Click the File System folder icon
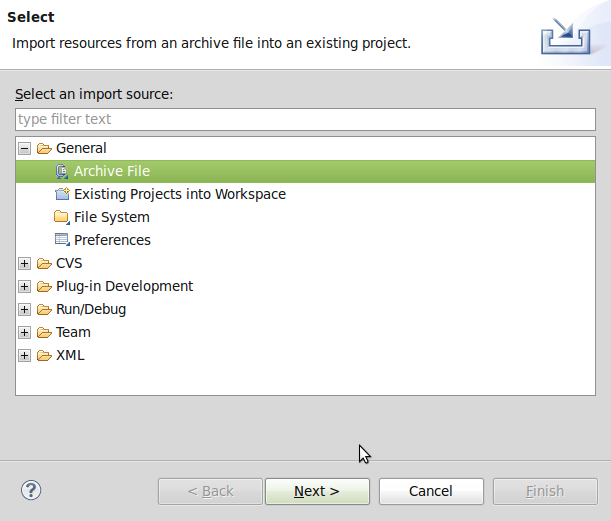Viewport: 611px width, 521px height. click(x=62, y=217)
